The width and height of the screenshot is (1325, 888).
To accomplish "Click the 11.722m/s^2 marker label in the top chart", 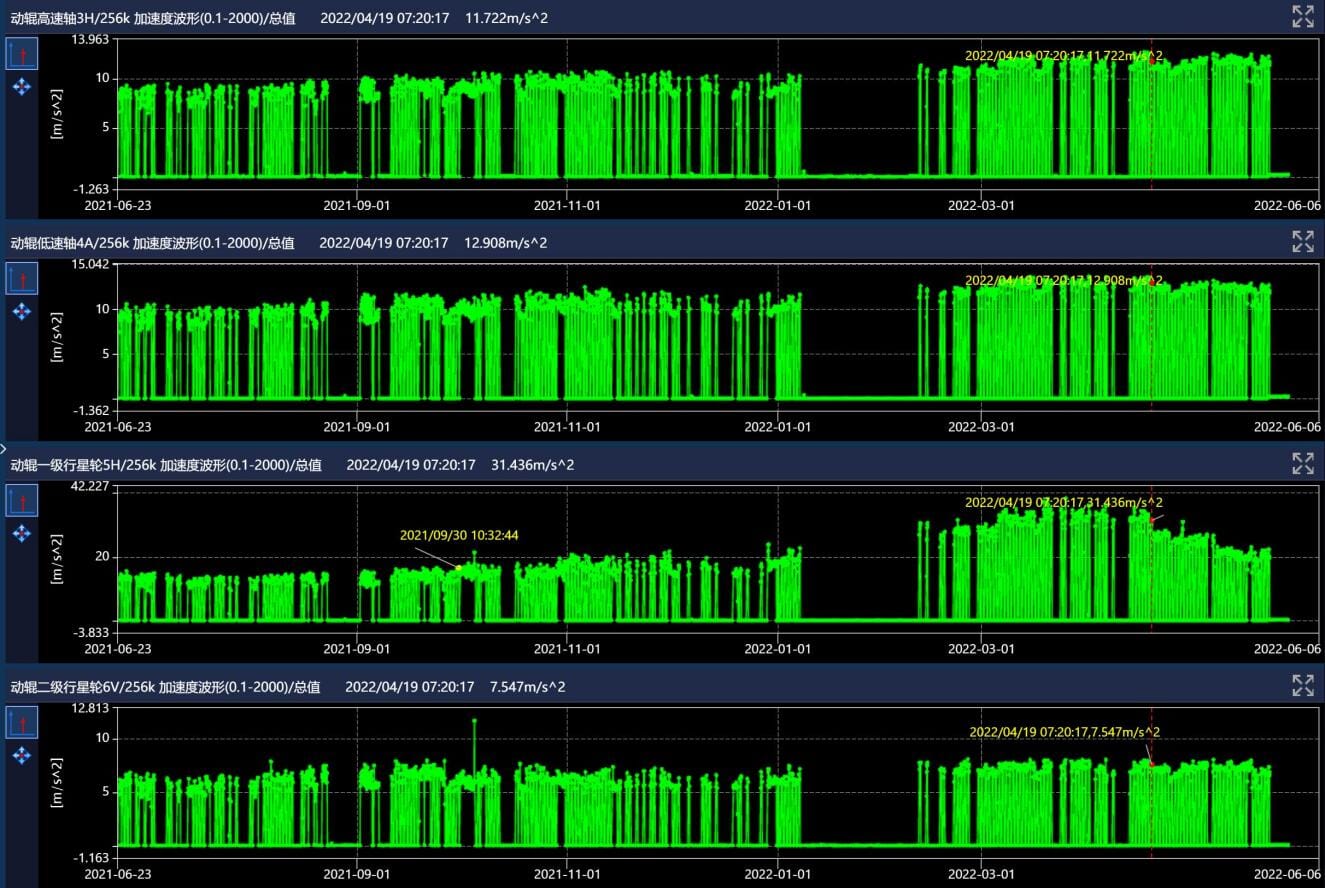I will tap(1063, 56).
